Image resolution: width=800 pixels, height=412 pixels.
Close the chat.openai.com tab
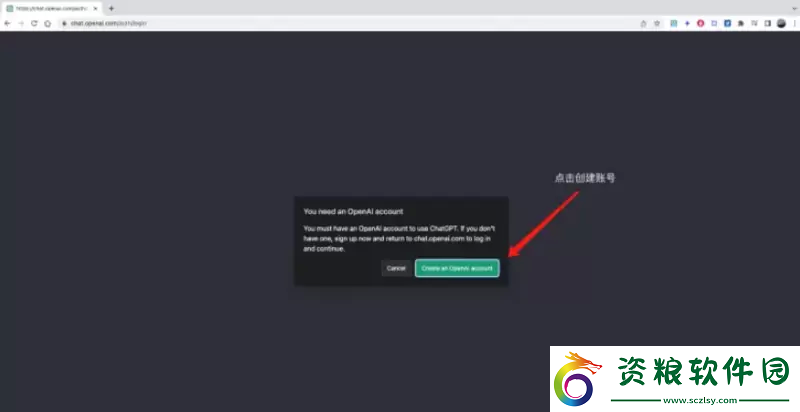point(95,9)
